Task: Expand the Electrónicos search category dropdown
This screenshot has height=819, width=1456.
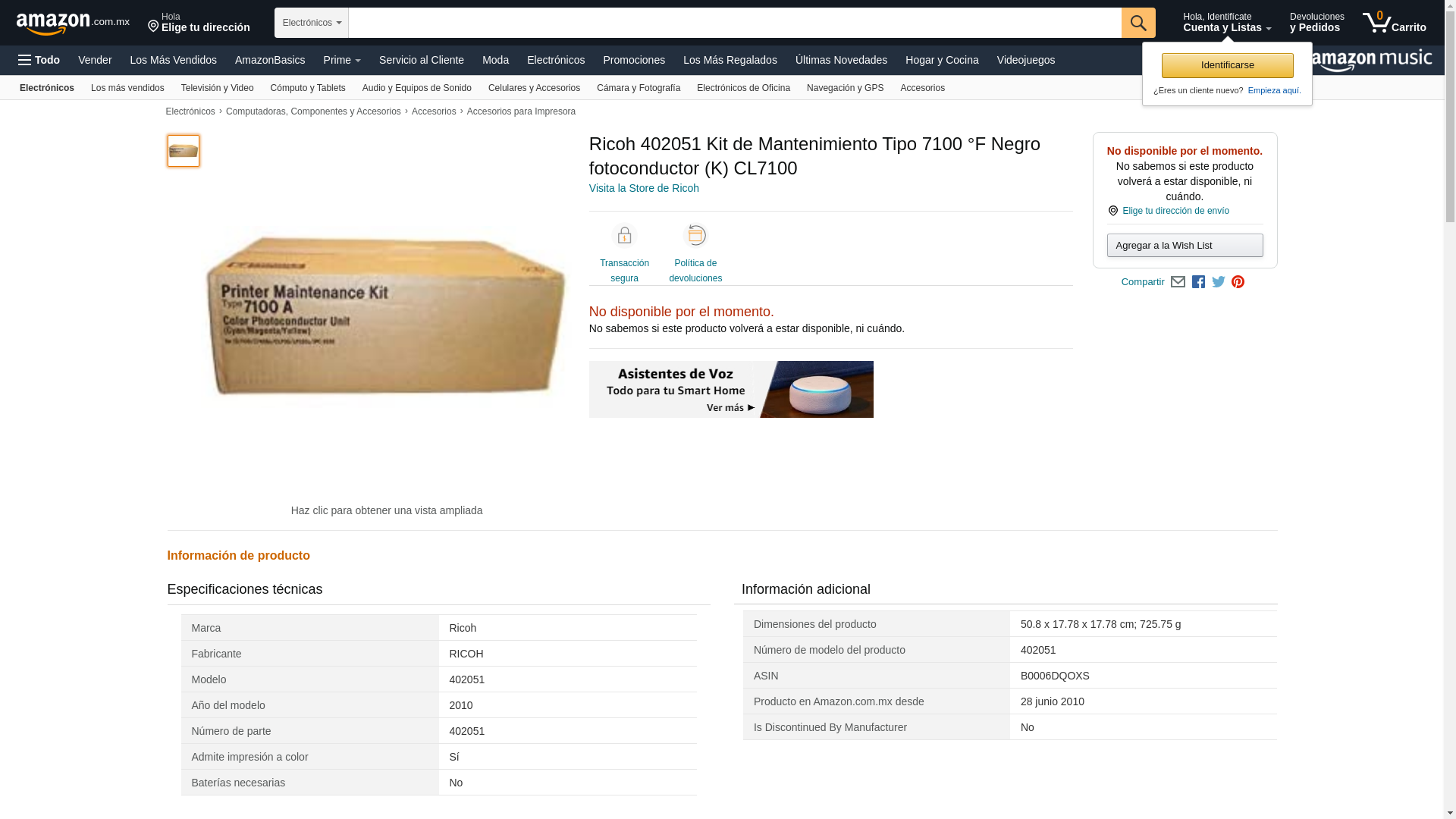Action: click(x=312, y=23)
